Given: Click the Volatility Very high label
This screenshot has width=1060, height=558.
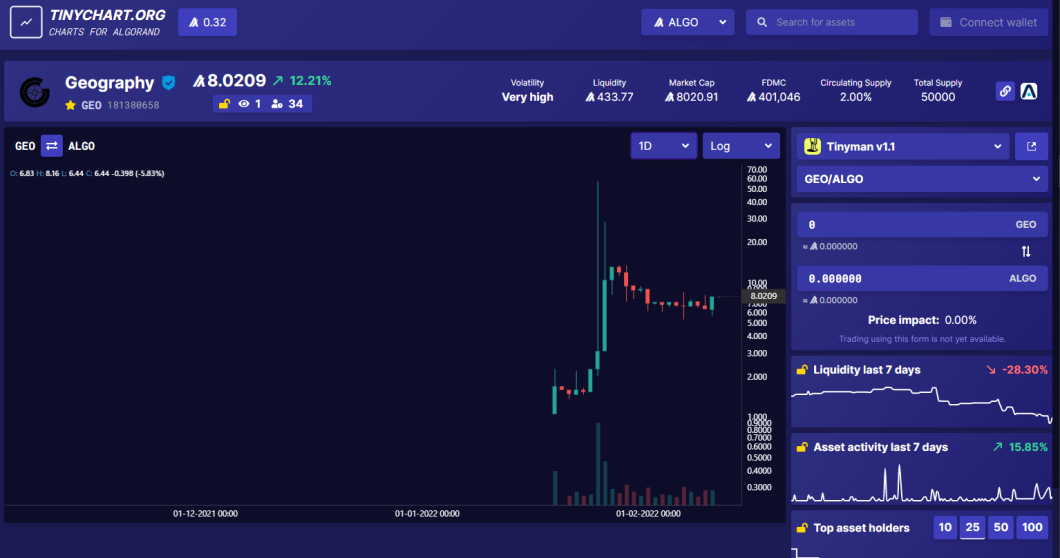Looking at the screenshot, I should click(527, 97).
